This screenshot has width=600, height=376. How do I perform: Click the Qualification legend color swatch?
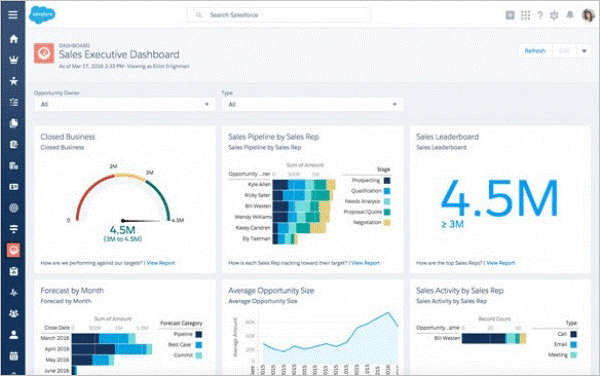[387, 191]
